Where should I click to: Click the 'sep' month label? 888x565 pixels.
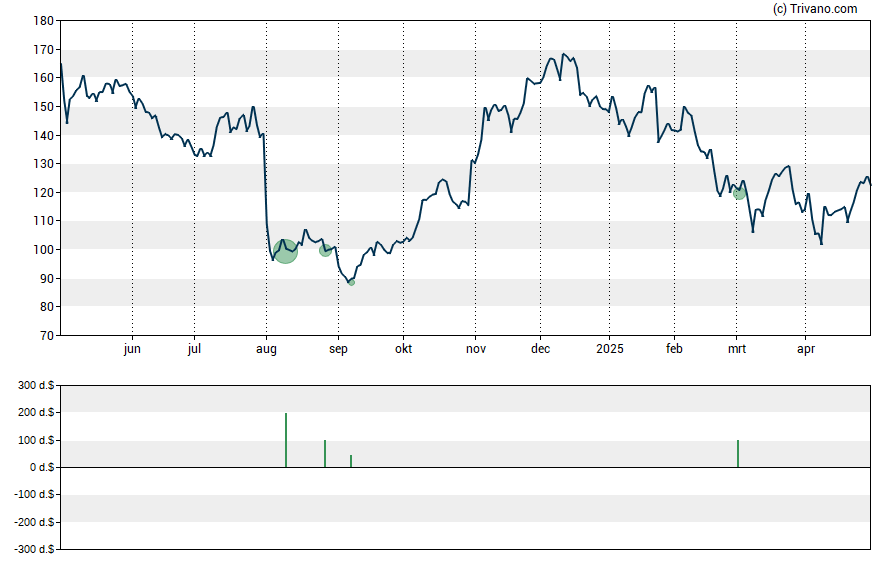338,349
